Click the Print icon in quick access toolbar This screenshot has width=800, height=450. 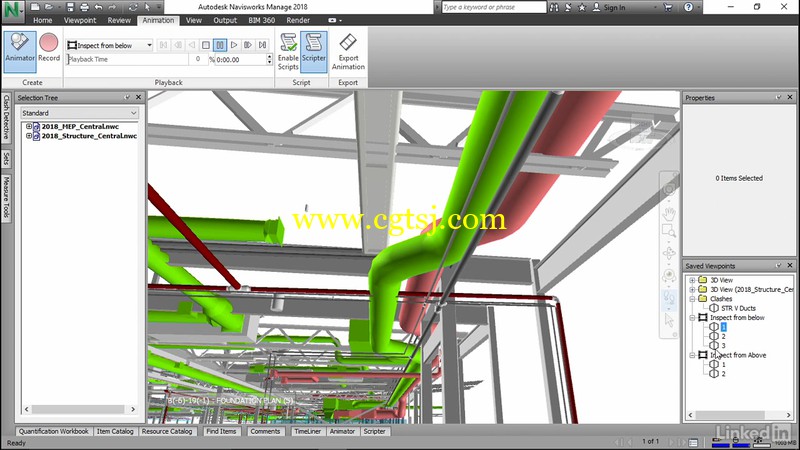coord(84,7)
